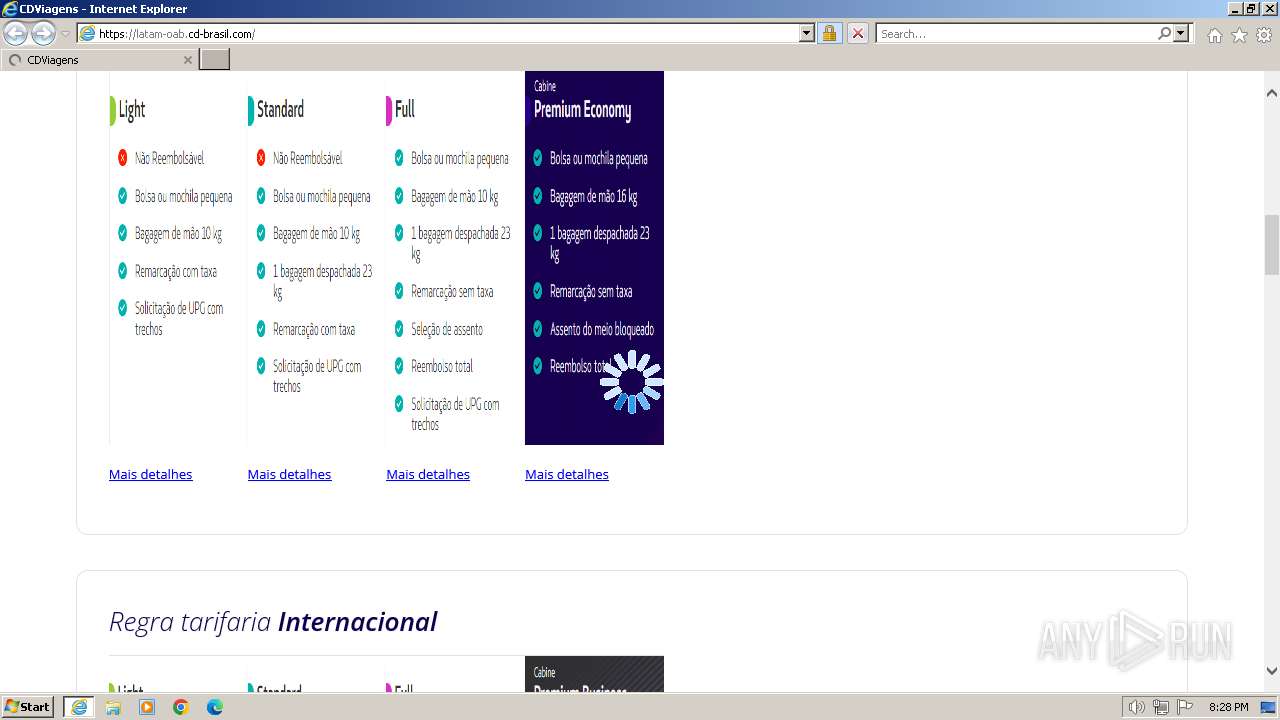Click the vertical scrollbar thumb

(x=1272, y=244)
